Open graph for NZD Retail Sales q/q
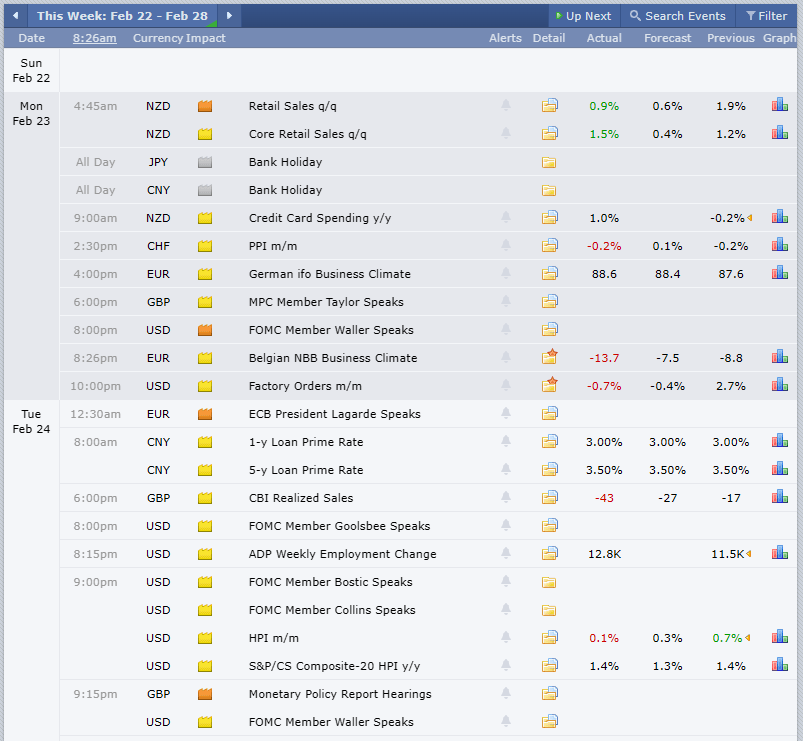Image resolution: width=803 pixels, height=741 pixels. [779, 105]
